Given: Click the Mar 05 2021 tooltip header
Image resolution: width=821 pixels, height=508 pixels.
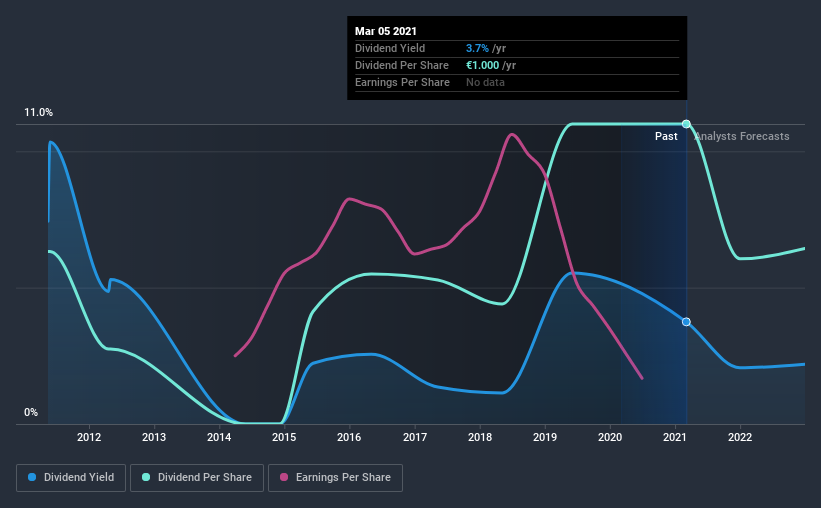Looking at the screenshot, I should (x=385, y=31).
